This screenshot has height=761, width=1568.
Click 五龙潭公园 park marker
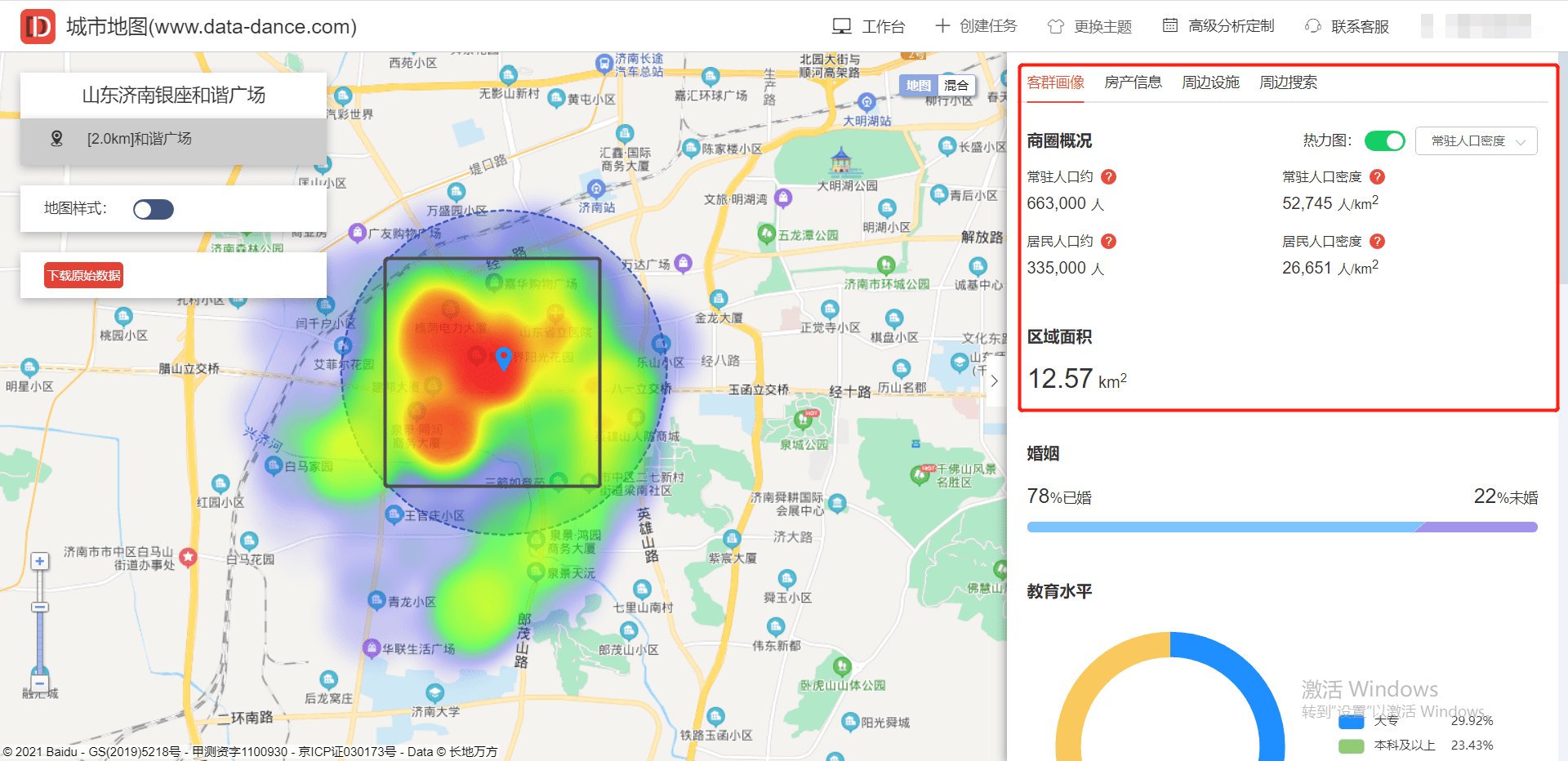(766, 234)
